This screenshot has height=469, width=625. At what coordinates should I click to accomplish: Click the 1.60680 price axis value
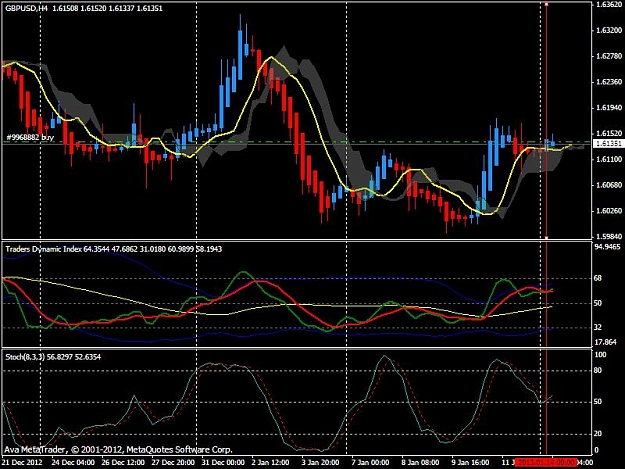[x=608, y=185]
